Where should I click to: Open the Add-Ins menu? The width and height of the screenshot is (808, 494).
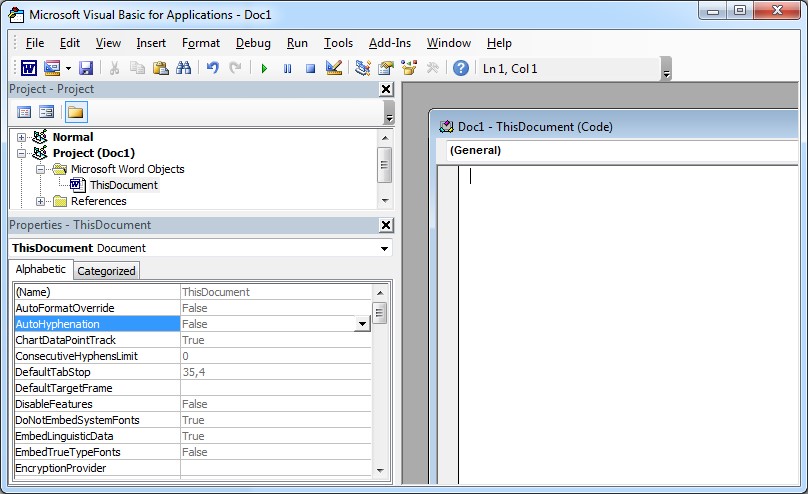tap(390, 43)
